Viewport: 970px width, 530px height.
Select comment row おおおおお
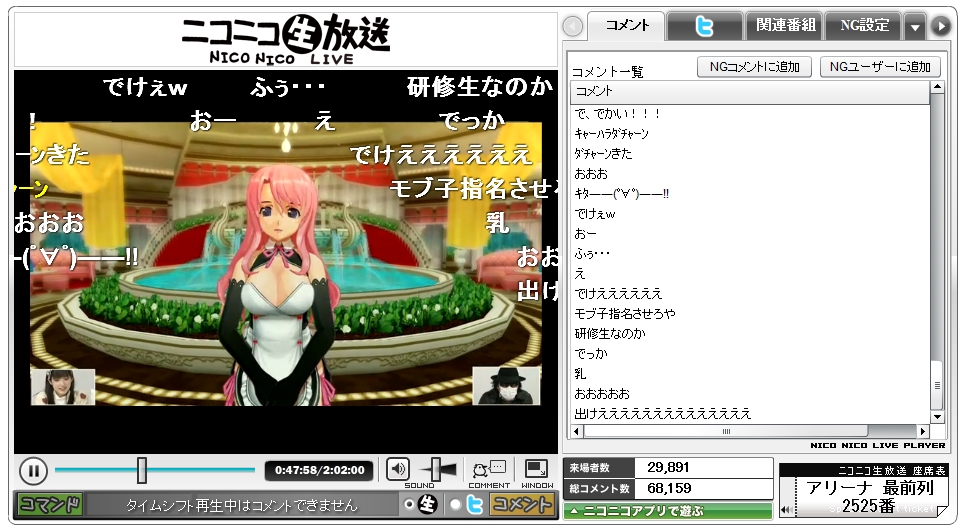[750, 394]
